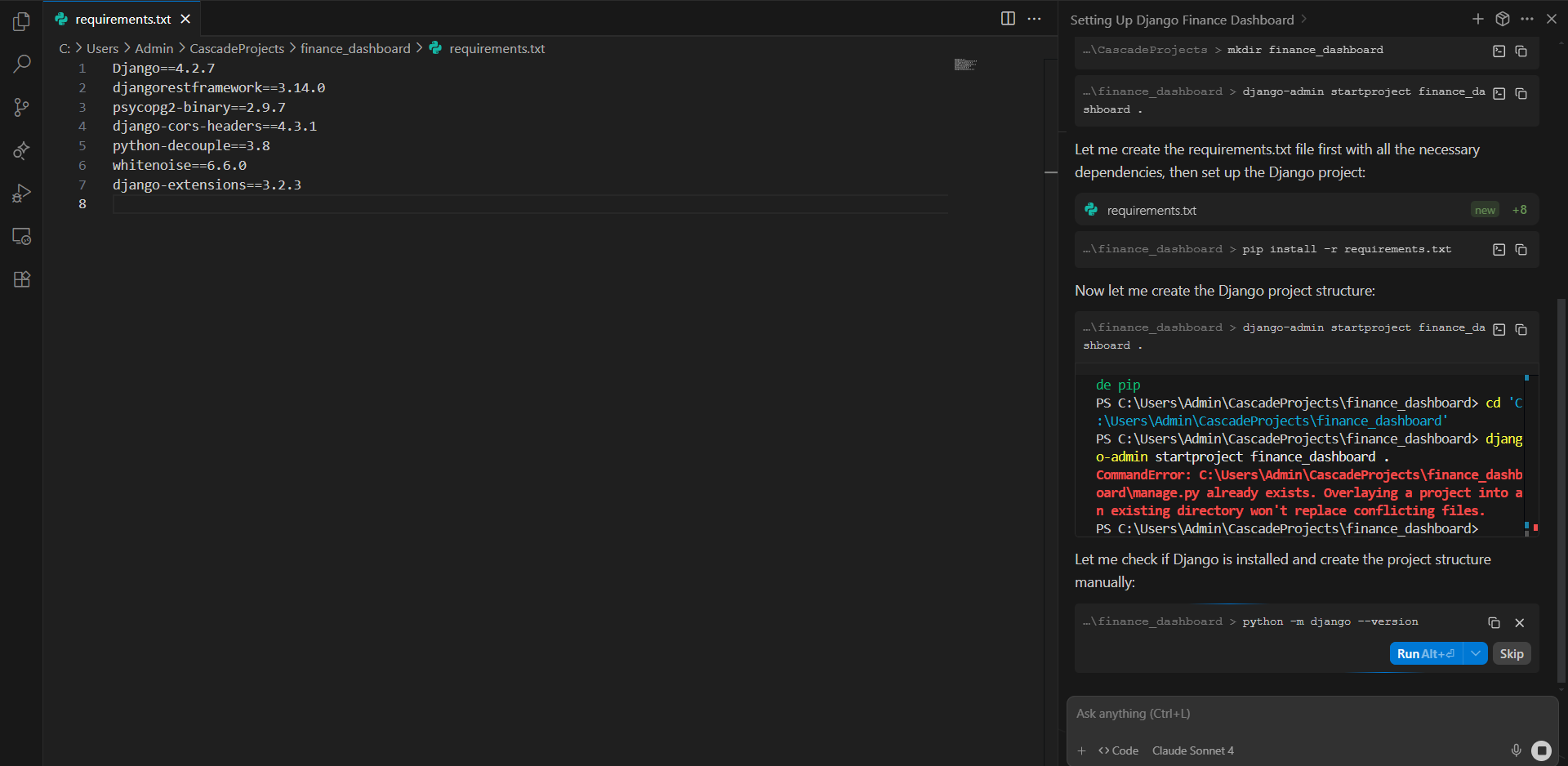Copy the mkdir finance_dashboard command
1568x766 pixels.
pos(1521,51)
